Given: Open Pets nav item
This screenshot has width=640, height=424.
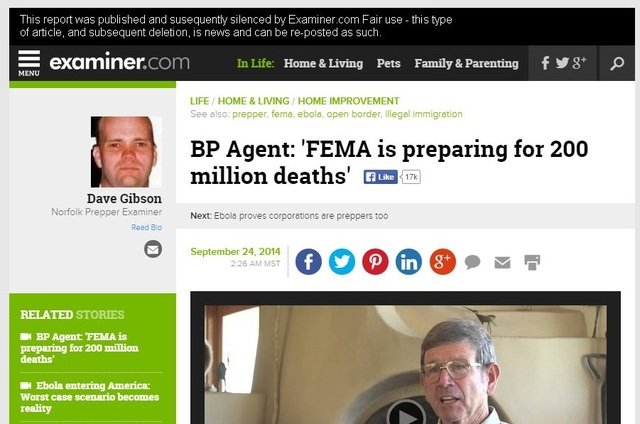Looking at the screenshot, I should click(389, 63).
